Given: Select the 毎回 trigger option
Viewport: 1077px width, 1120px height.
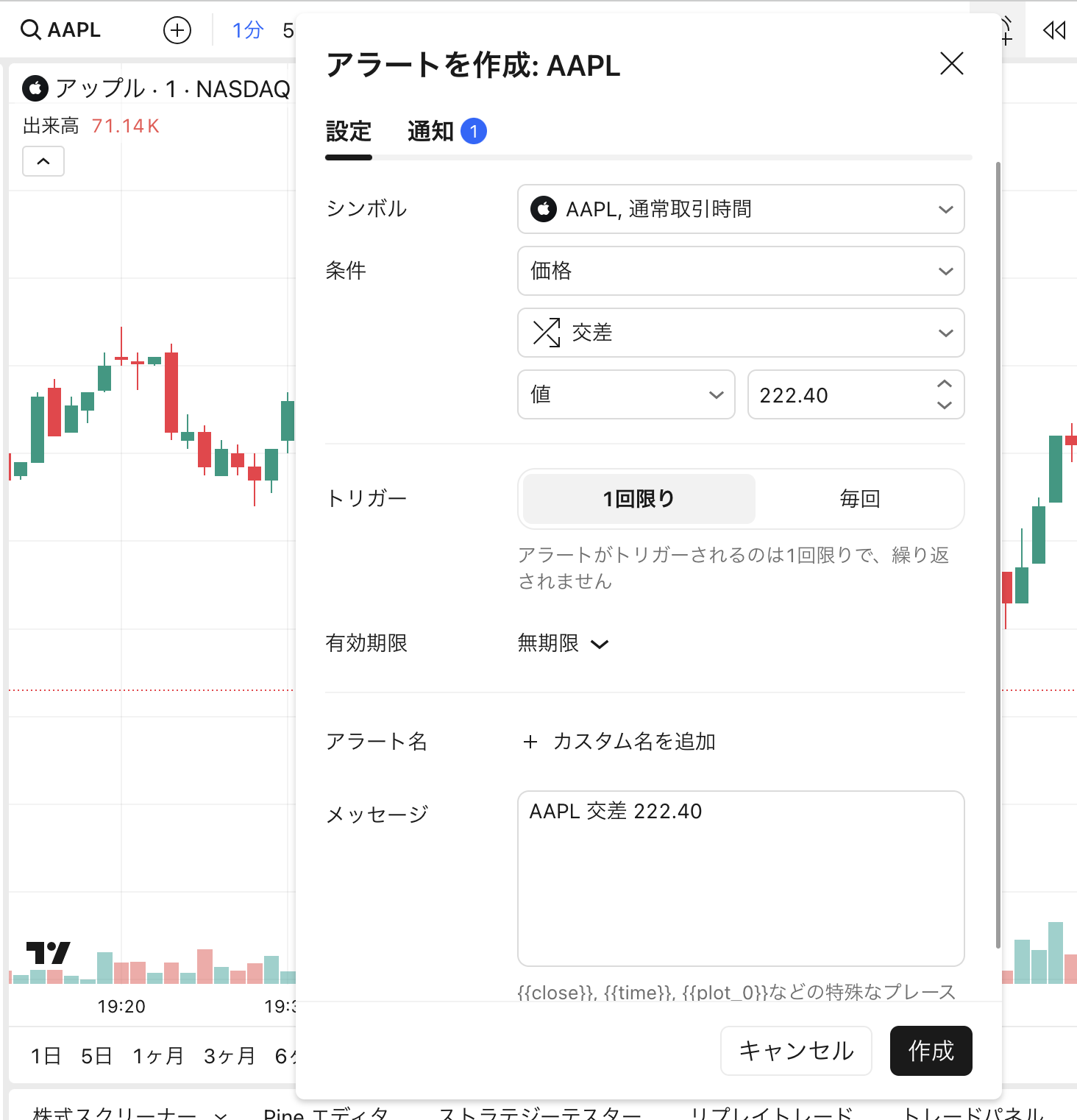Looking at the screenshot, I should point(859,499).
